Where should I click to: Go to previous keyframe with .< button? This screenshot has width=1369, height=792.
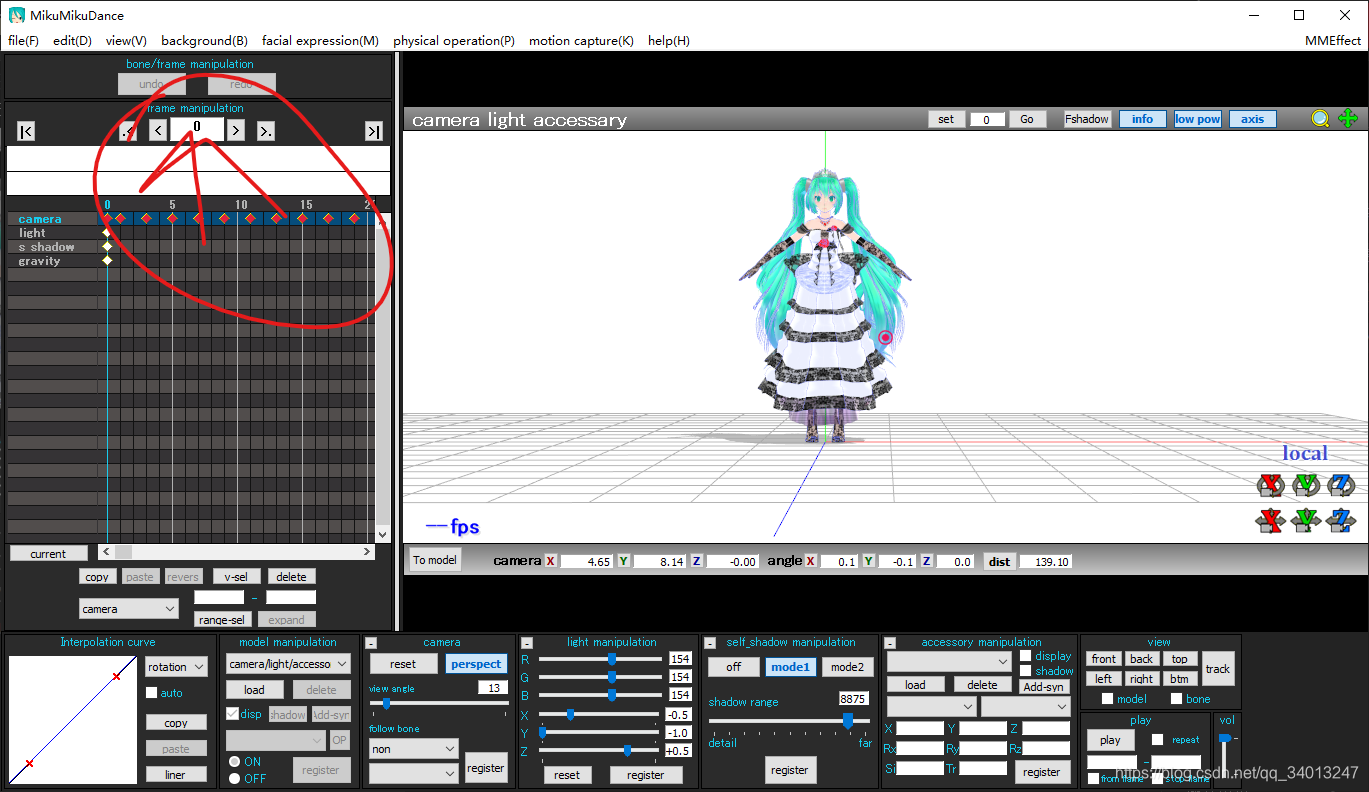pyautogui.click(x=128, y=131)
